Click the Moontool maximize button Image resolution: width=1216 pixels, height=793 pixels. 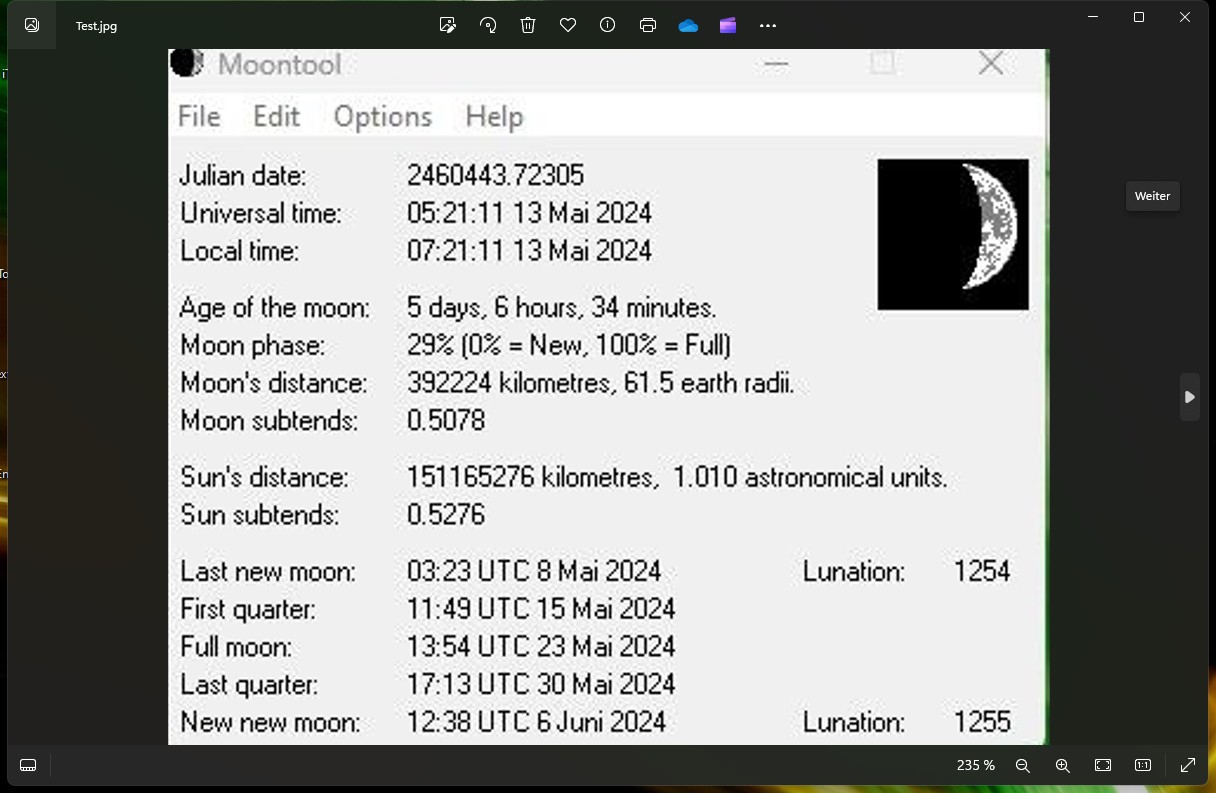[882, 63]
